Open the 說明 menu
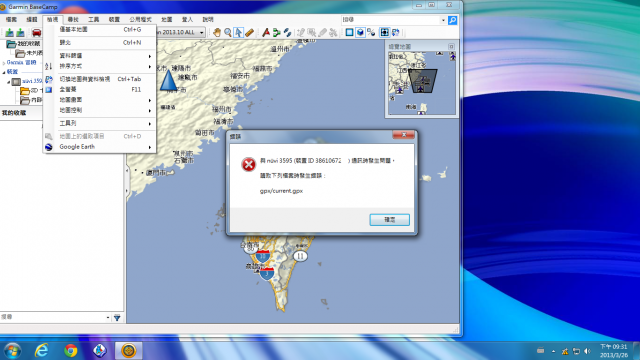This screenshot has height=360, width=640. pyautogui.click(x=208, y=20)
